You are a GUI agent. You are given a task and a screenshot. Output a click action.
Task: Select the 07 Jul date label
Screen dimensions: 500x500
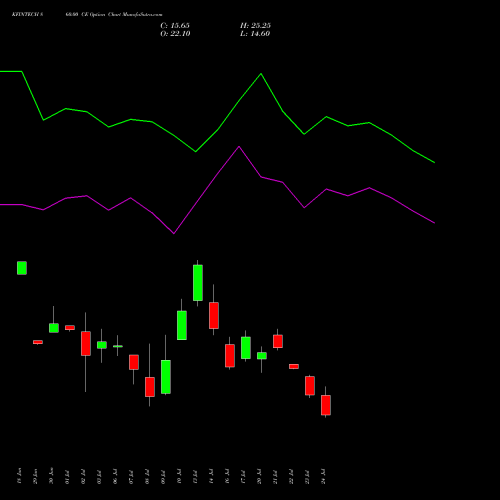click(131, 477)
